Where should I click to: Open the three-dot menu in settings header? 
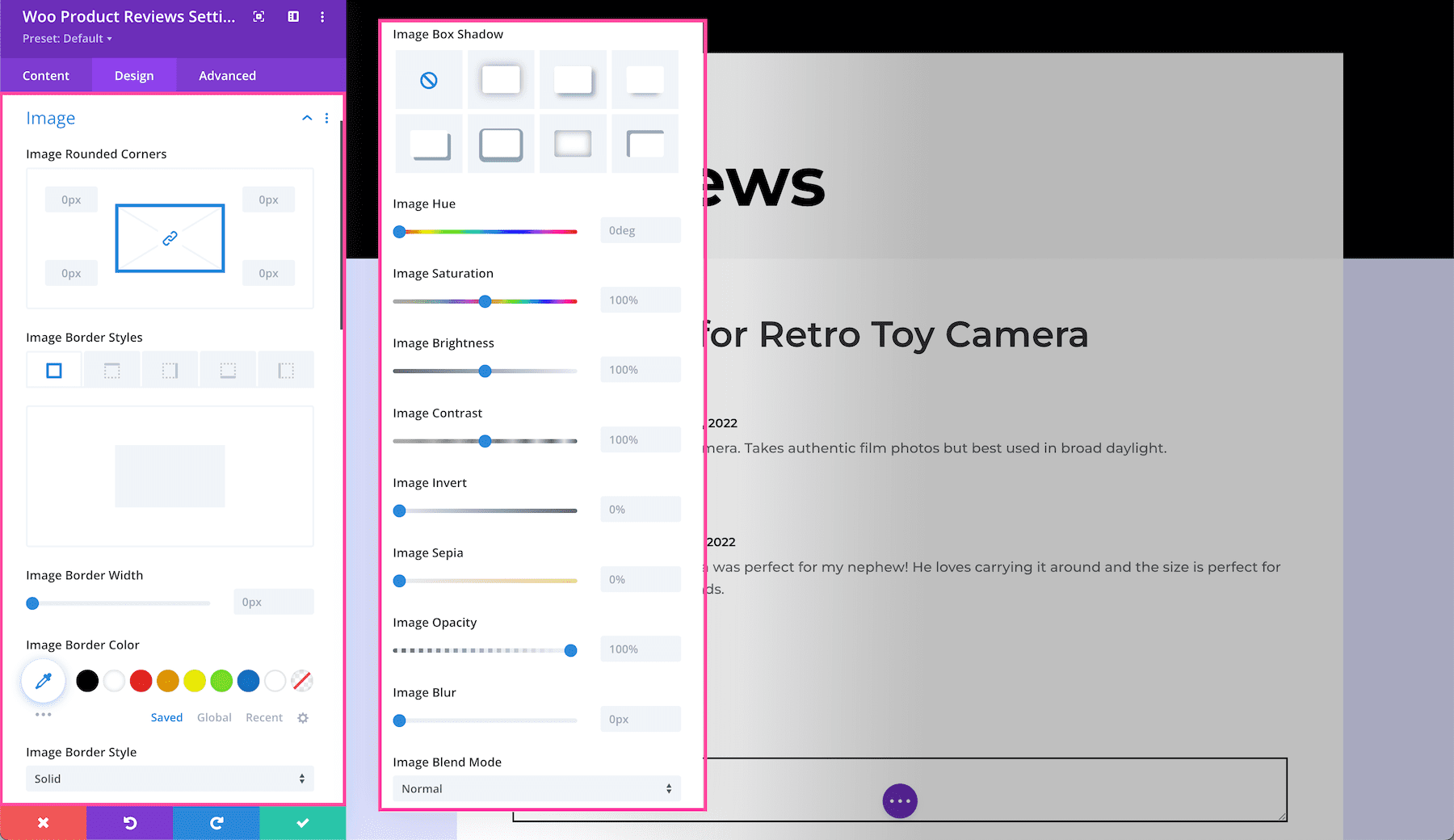tap(322, 17)
